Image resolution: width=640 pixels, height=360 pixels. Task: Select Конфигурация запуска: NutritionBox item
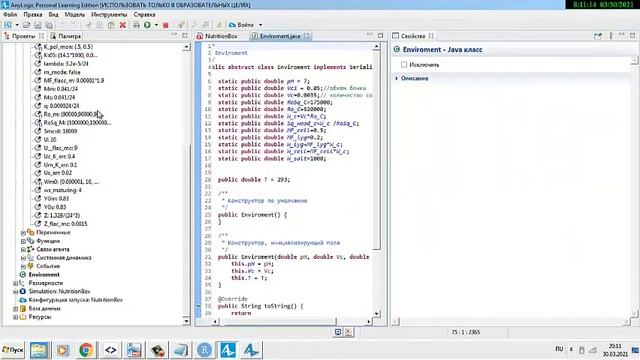point(75,300)
